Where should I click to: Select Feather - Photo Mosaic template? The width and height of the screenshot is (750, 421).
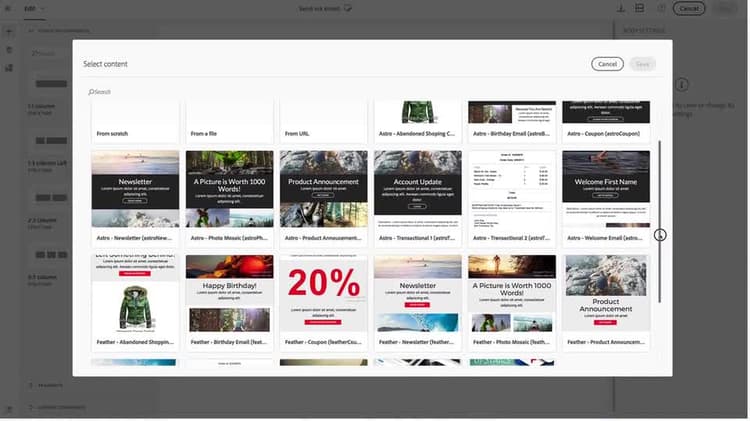pyautogui.click(x=512, y=302)
